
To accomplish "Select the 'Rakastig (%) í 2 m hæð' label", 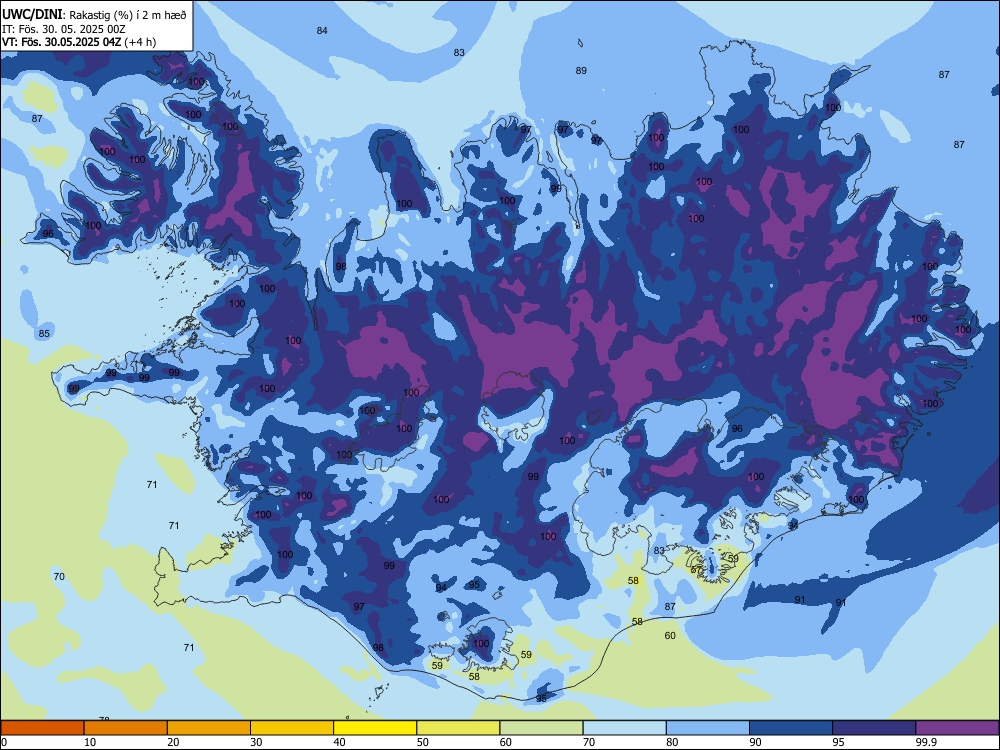I will (x=128, y=15).
